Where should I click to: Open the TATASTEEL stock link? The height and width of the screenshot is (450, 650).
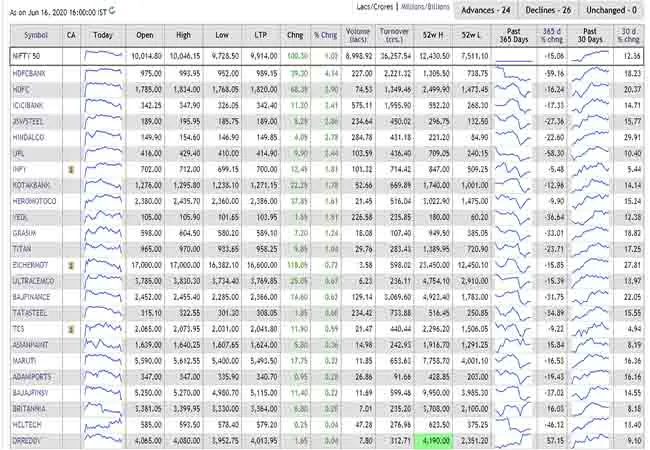(x=30, y=313)
